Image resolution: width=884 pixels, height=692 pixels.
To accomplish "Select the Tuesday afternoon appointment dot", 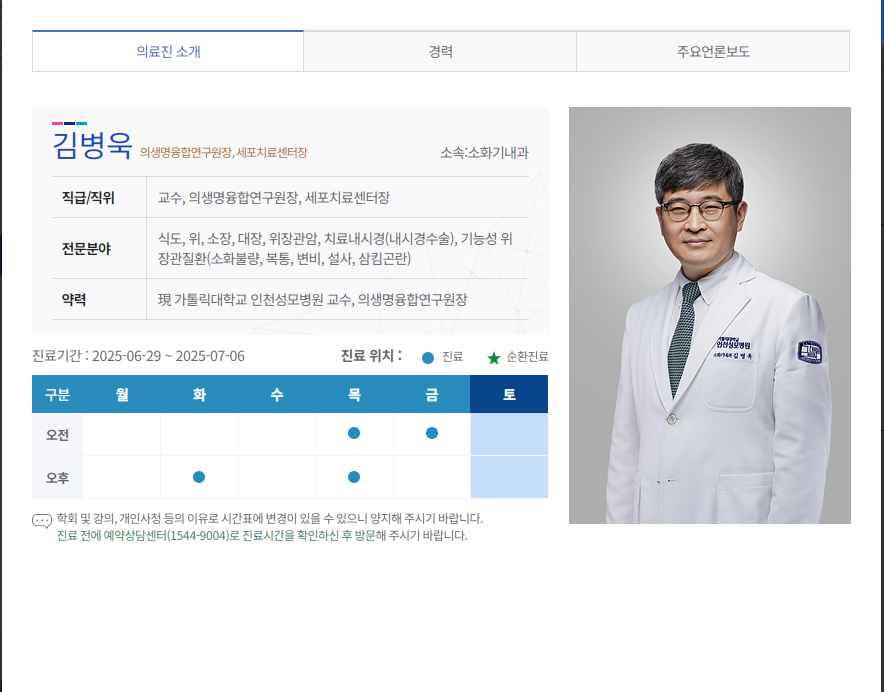I will click(199, 477).
